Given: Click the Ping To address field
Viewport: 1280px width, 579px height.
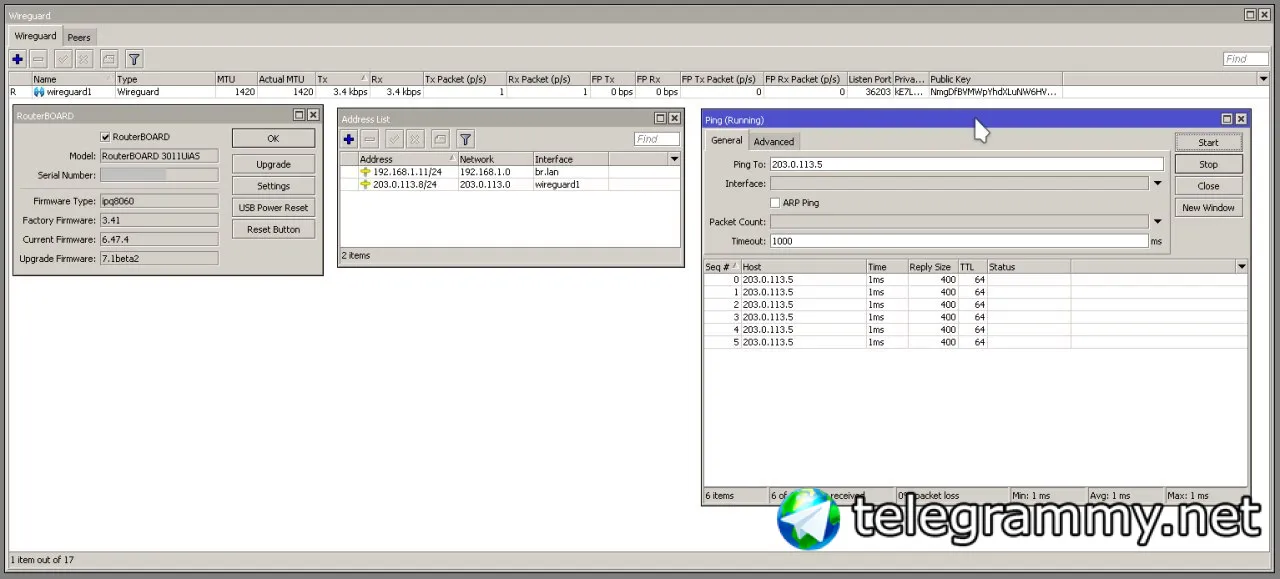Looking at the screenshot, I should pyautogui.click(x=966, y=164).
